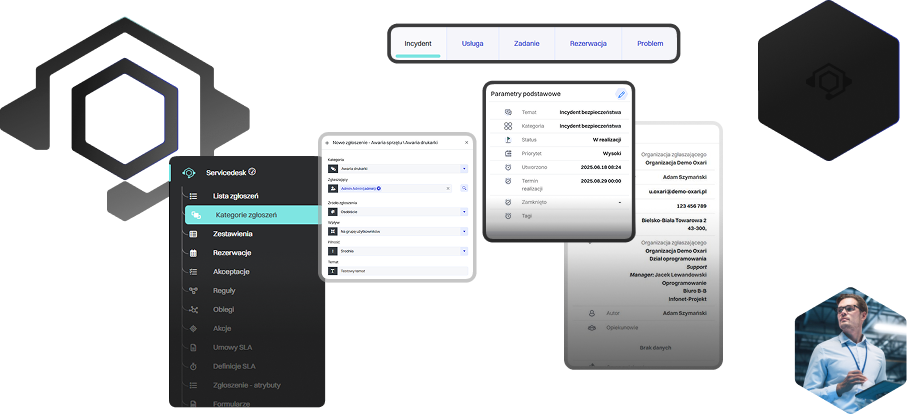Click the Lista zgłoszeń list icon
This screenshot has width=907, height=414.
193,196
